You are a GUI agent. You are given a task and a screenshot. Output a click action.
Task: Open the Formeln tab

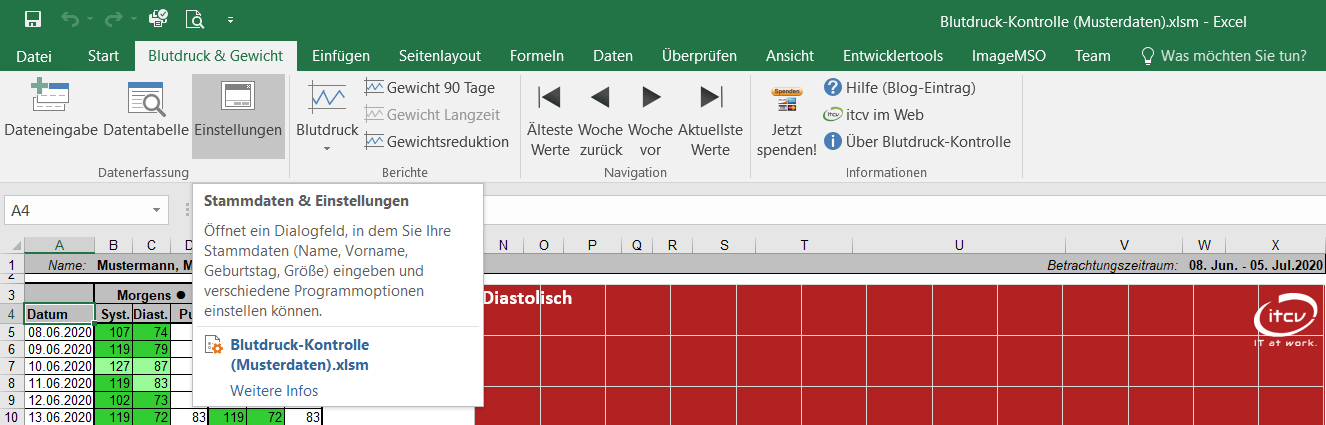[x=537, y=56]
